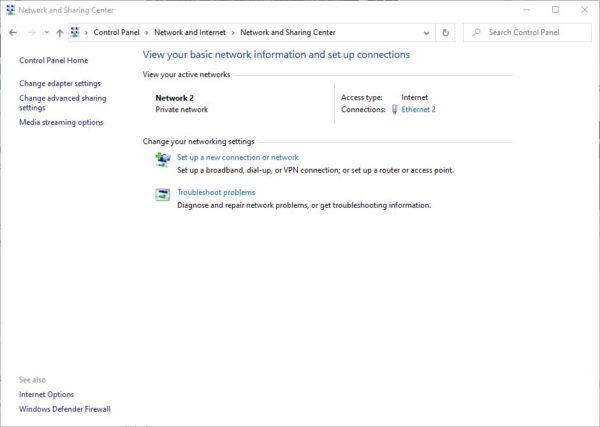Minimize the Network and Sharing Center window
600x427 pixels.
pos(527,10)
